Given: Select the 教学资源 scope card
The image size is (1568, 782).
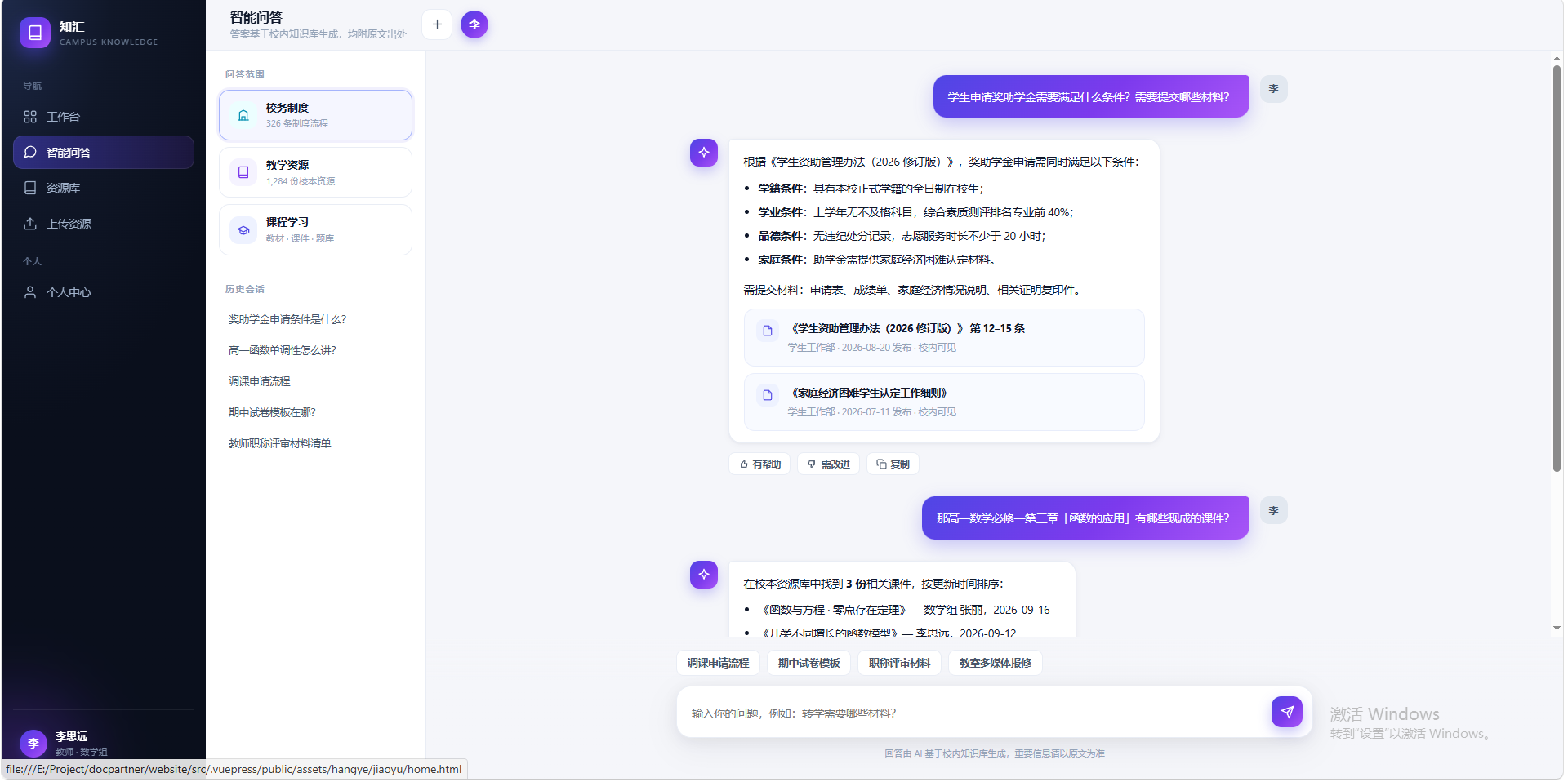Looking at the screenshot, I should click(x=315, y=172).
